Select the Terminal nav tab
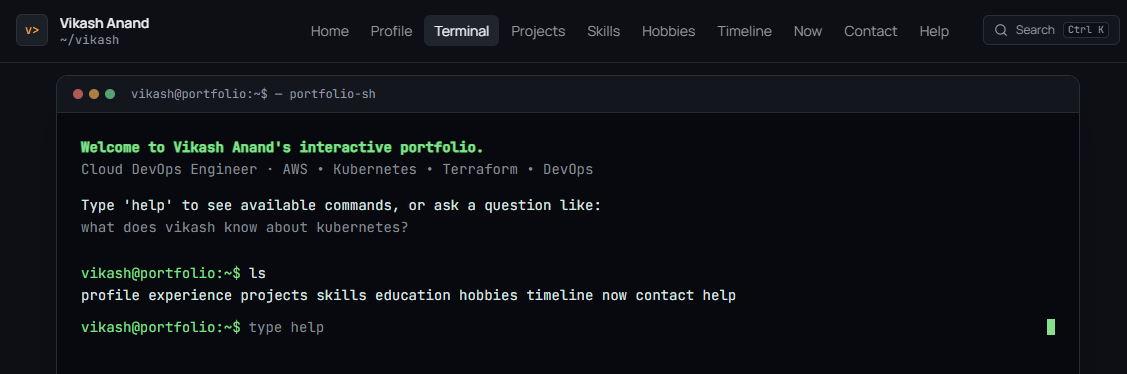This screenshot has height=374, width=1127. click(x=461, y=31)
